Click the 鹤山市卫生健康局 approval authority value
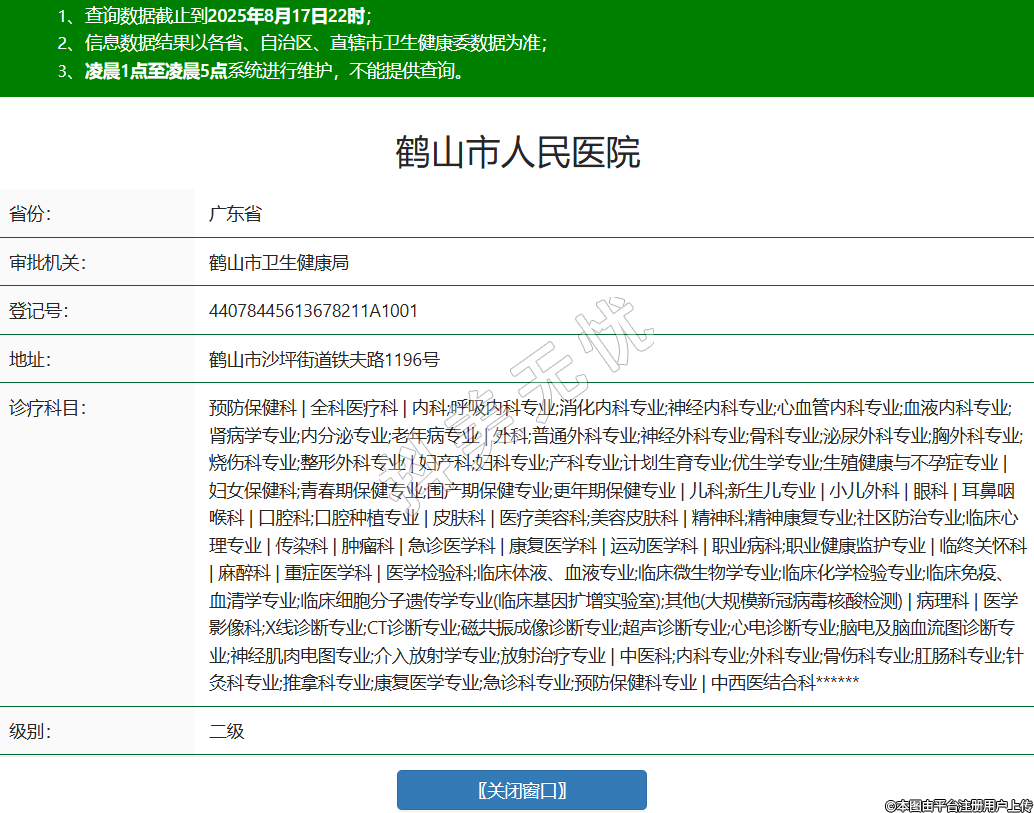 point(278,262)
